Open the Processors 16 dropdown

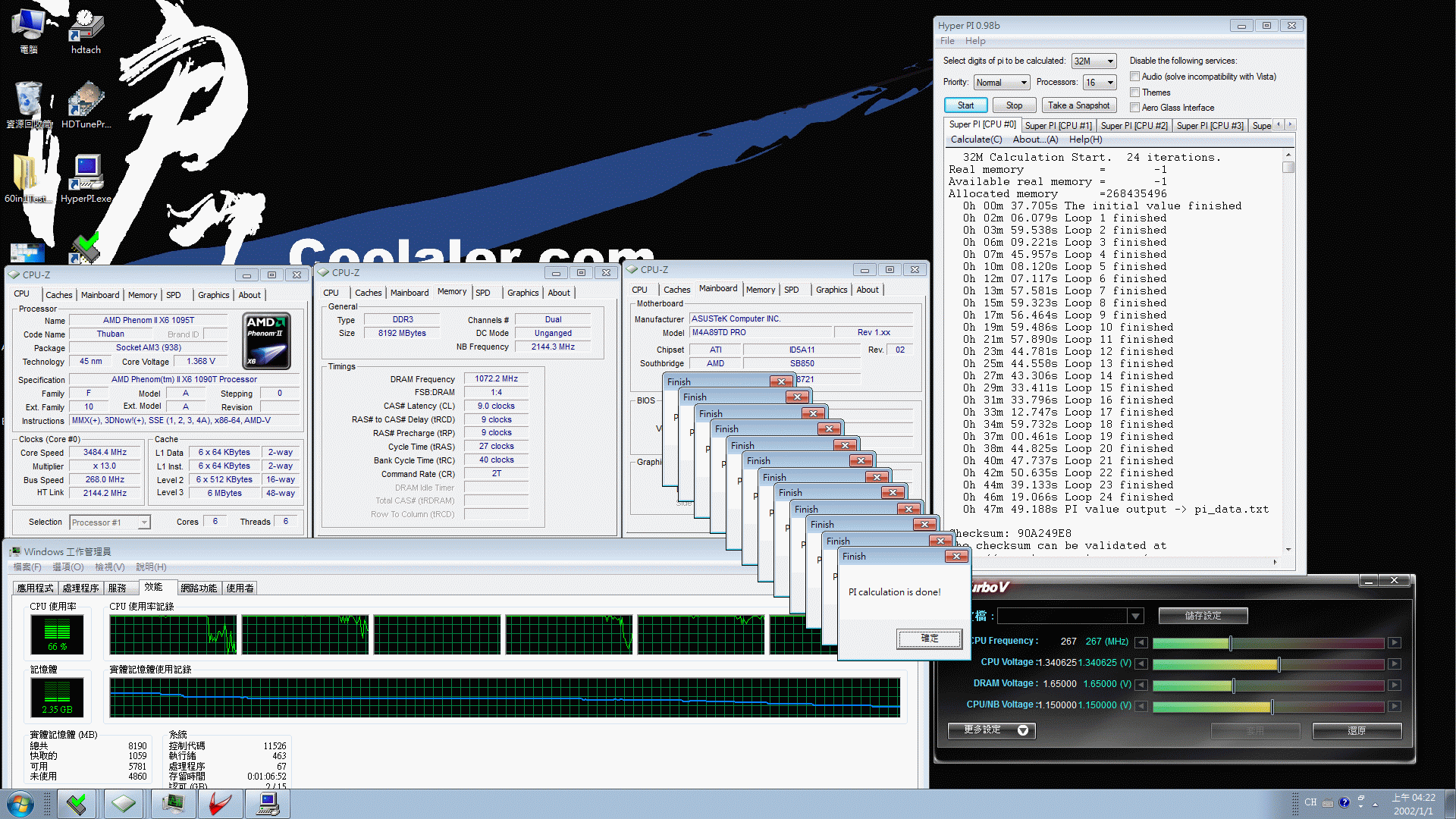[x=1100, y=83]
